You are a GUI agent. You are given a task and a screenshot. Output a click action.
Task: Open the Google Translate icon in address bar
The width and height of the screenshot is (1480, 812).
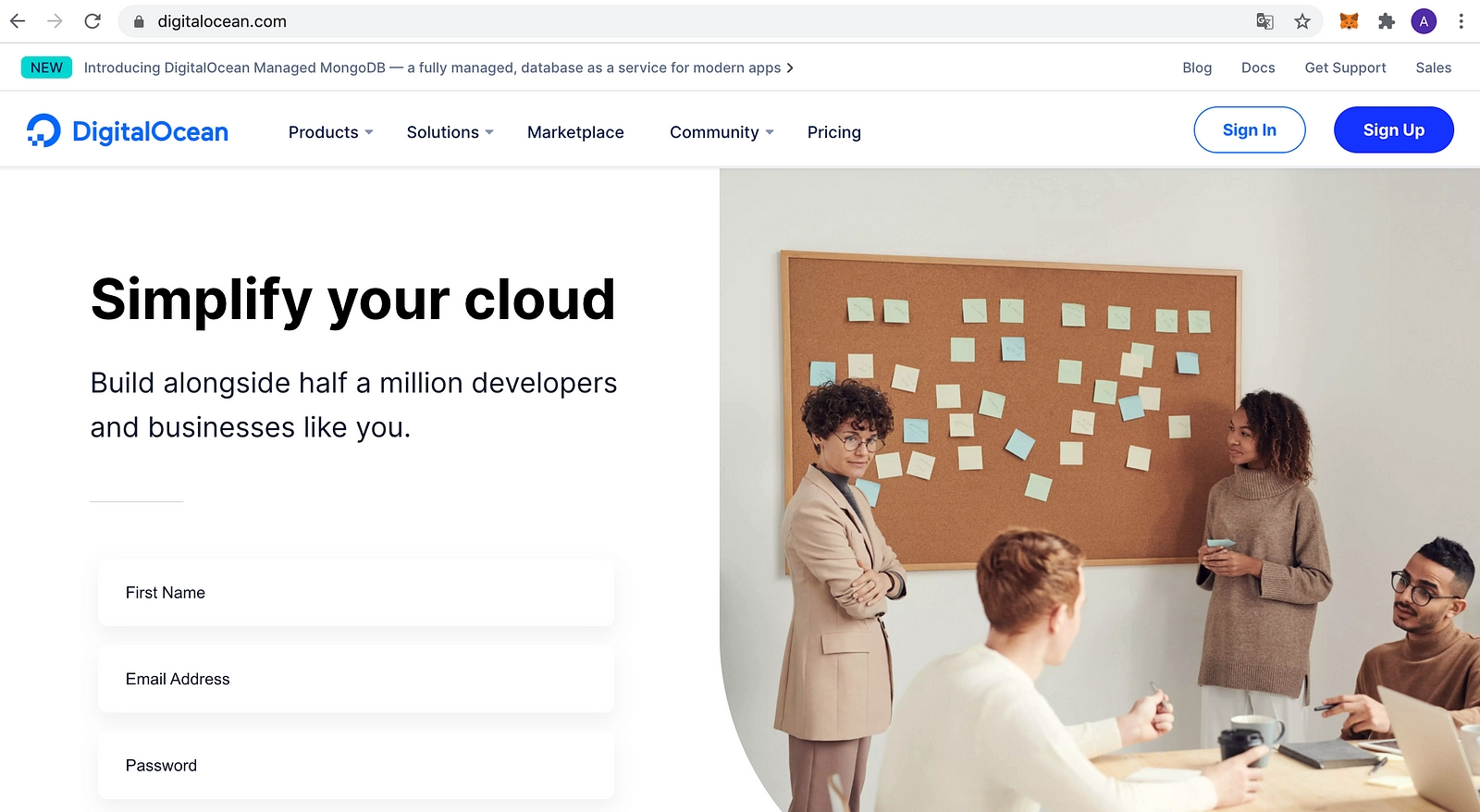point(1264,21)
